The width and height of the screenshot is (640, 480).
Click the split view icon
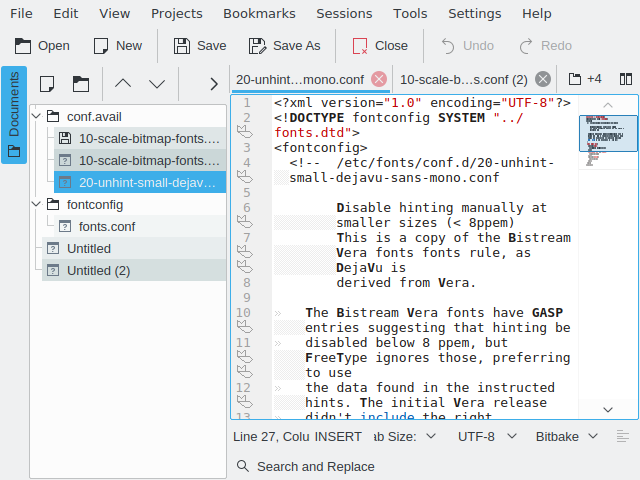pos(626,79)
